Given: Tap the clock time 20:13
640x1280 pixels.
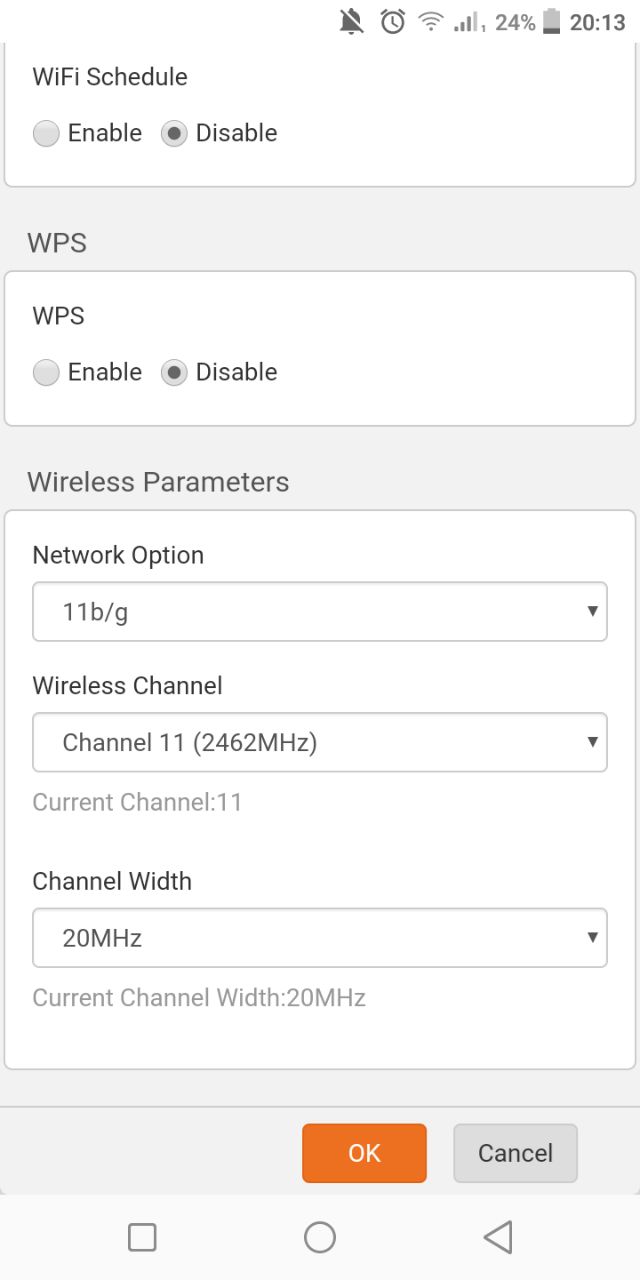Looking at the screenshot, I should click(x=597, y=22).
